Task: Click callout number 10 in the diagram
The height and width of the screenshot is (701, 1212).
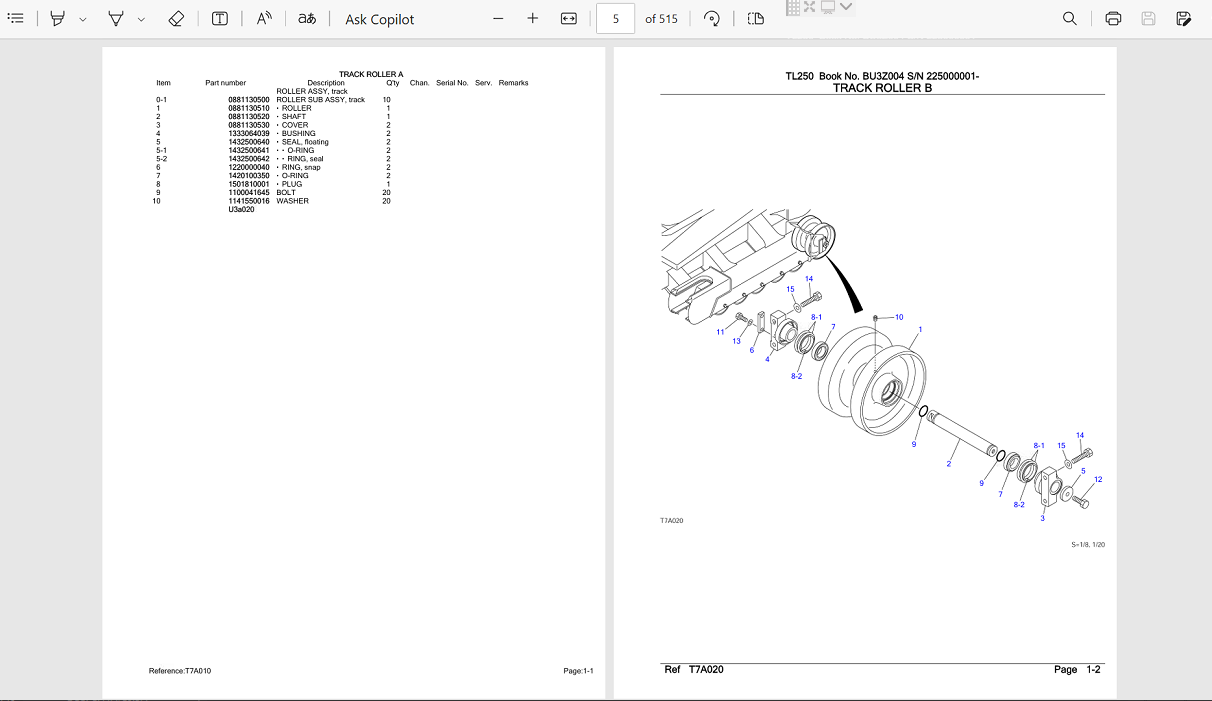Action: (x=899, y=317)
